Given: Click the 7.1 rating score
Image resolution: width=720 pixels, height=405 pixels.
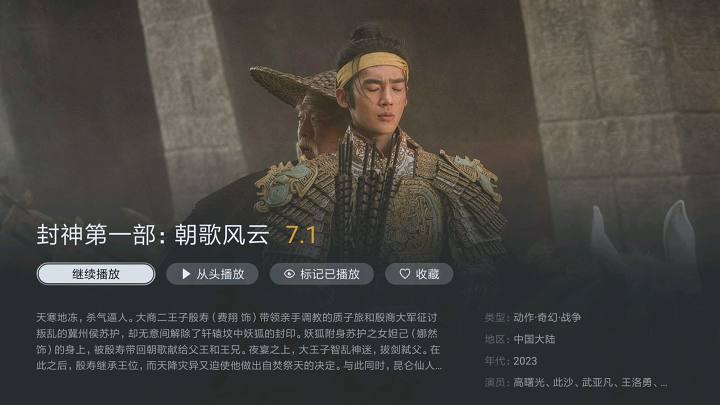Looking at the screenshot, I should 301,235.
